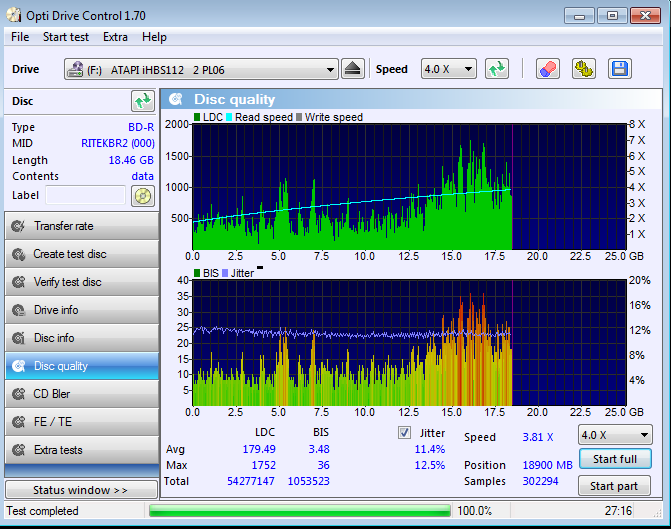The height and width of the screenshot is (529, 672).
Task: Click the Write speed gray legend swatch
Action: tap(299, 117)
